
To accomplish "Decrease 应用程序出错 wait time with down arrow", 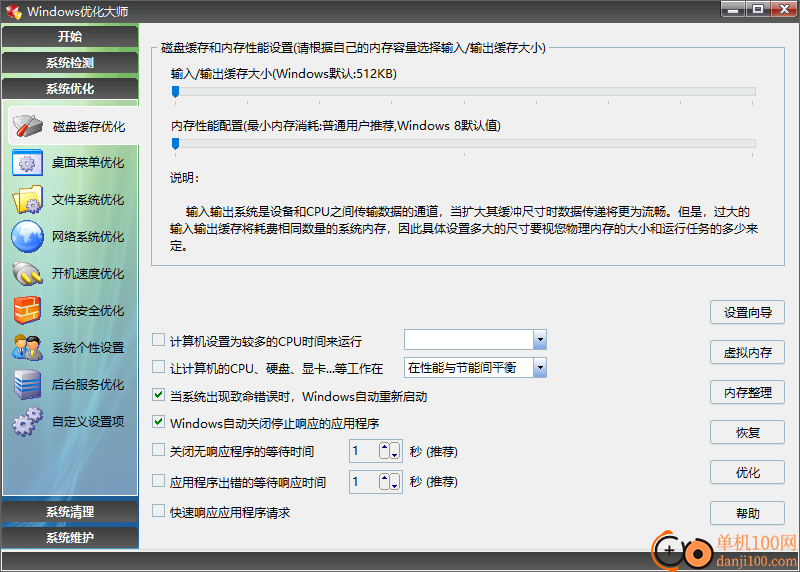I will click(394, 481).
